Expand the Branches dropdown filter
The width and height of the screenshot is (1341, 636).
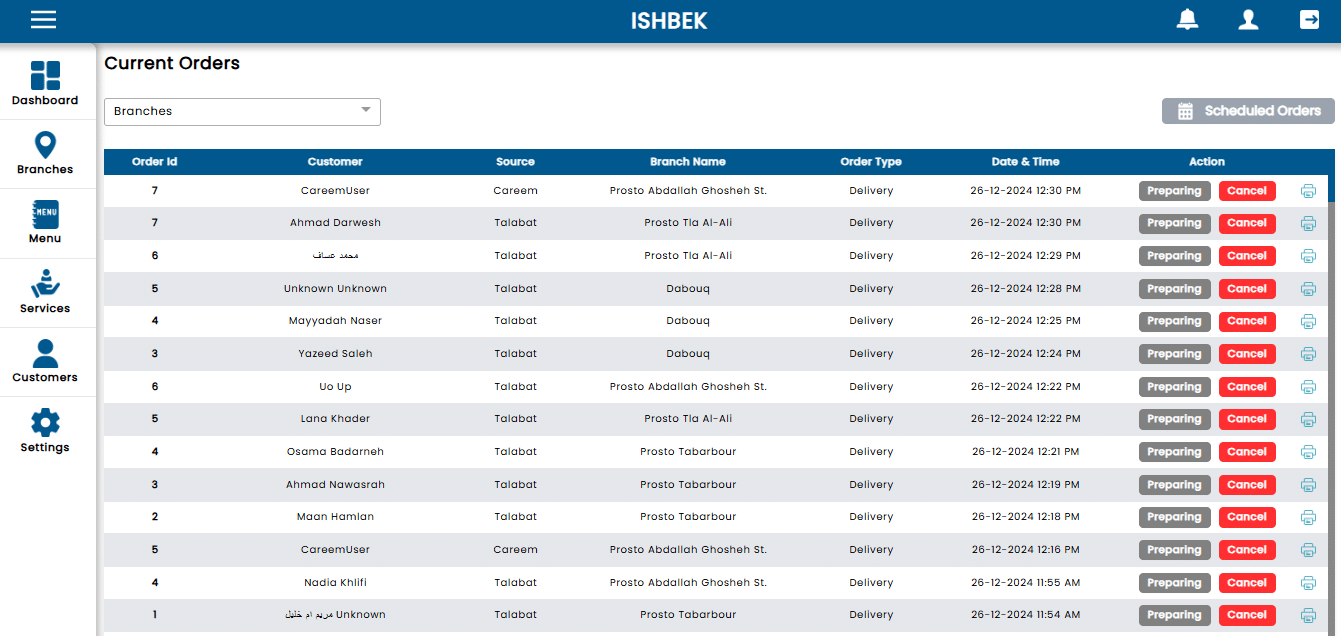pos(242,111)
